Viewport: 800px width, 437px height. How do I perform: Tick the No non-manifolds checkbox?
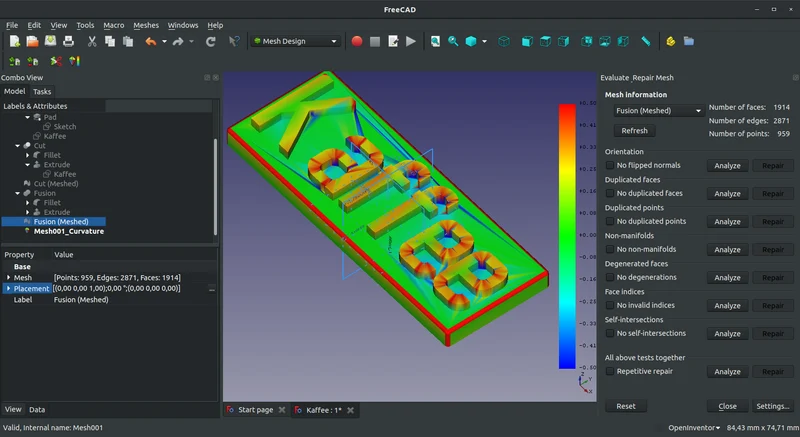pyautogui.click(x=610, y=249)
